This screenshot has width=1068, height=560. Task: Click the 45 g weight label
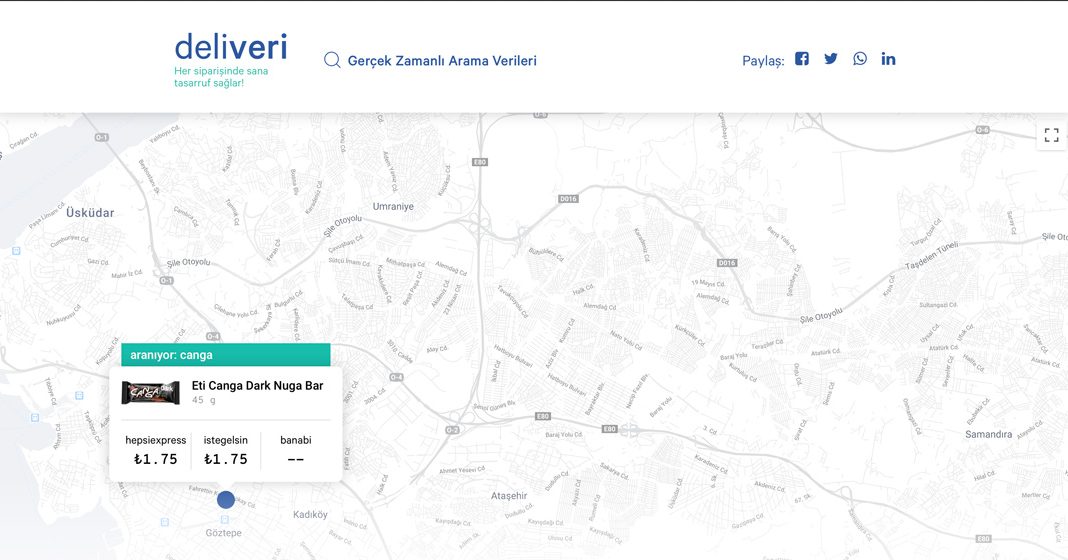coord(204,400)
